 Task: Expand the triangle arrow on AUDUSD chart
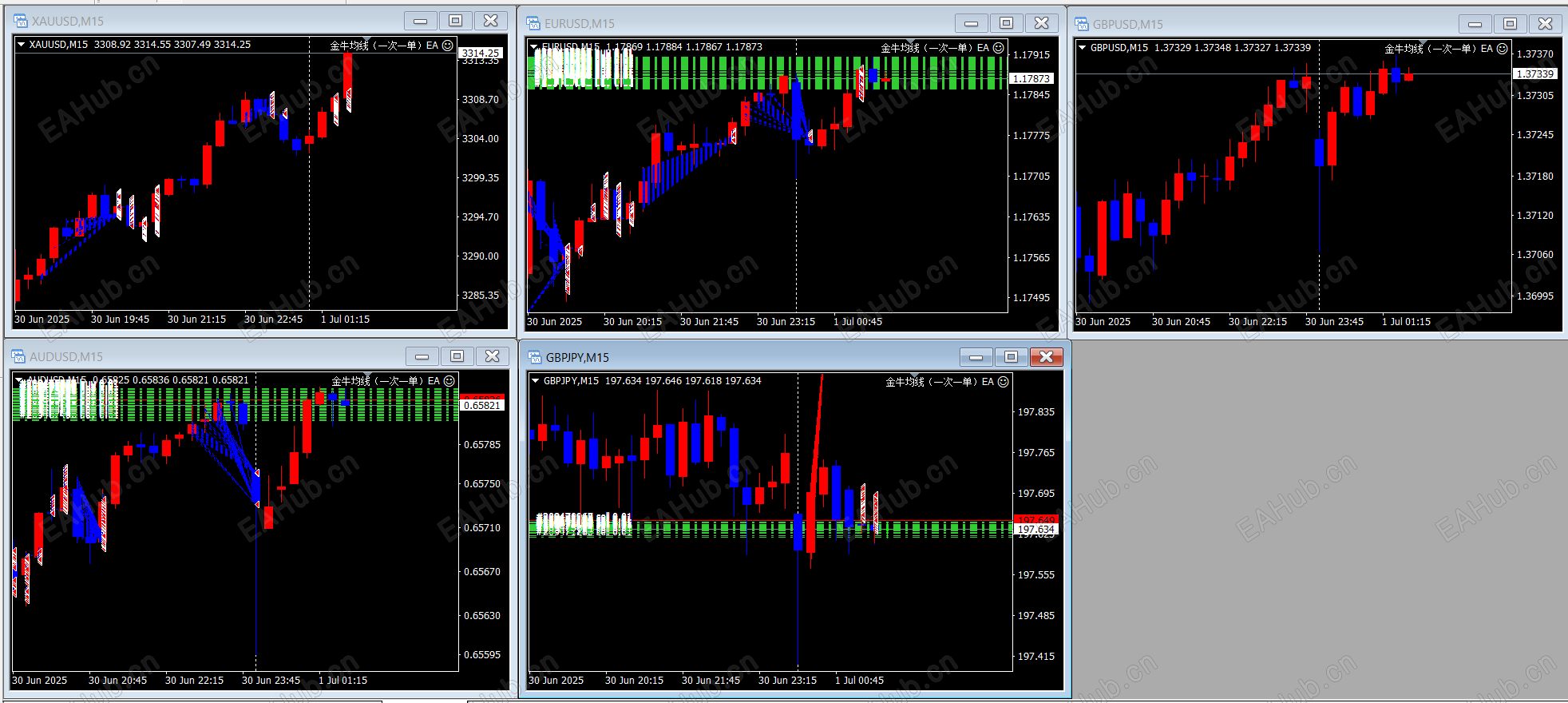pyautogui.click(x=19, y=380)
